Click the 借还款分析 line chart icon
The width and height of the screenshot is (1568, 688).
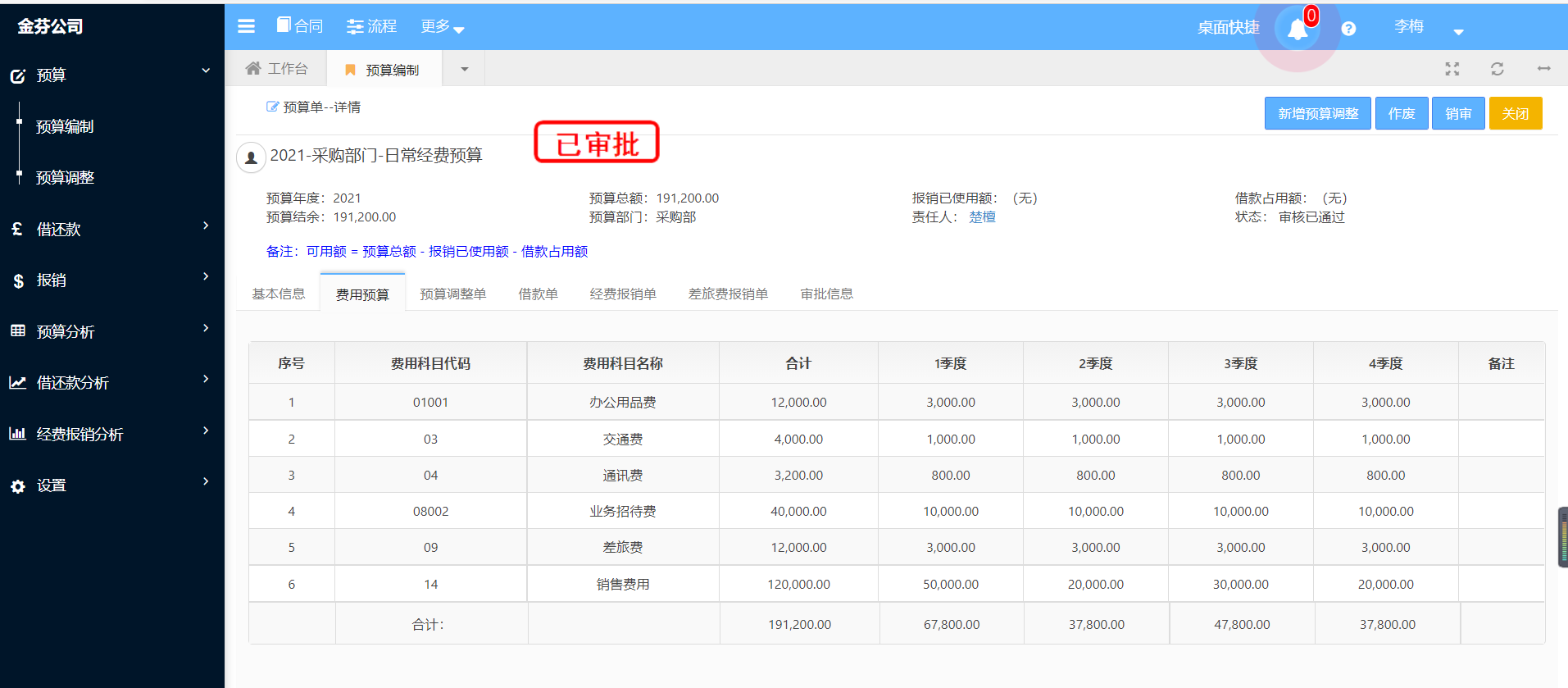point(17,382)
